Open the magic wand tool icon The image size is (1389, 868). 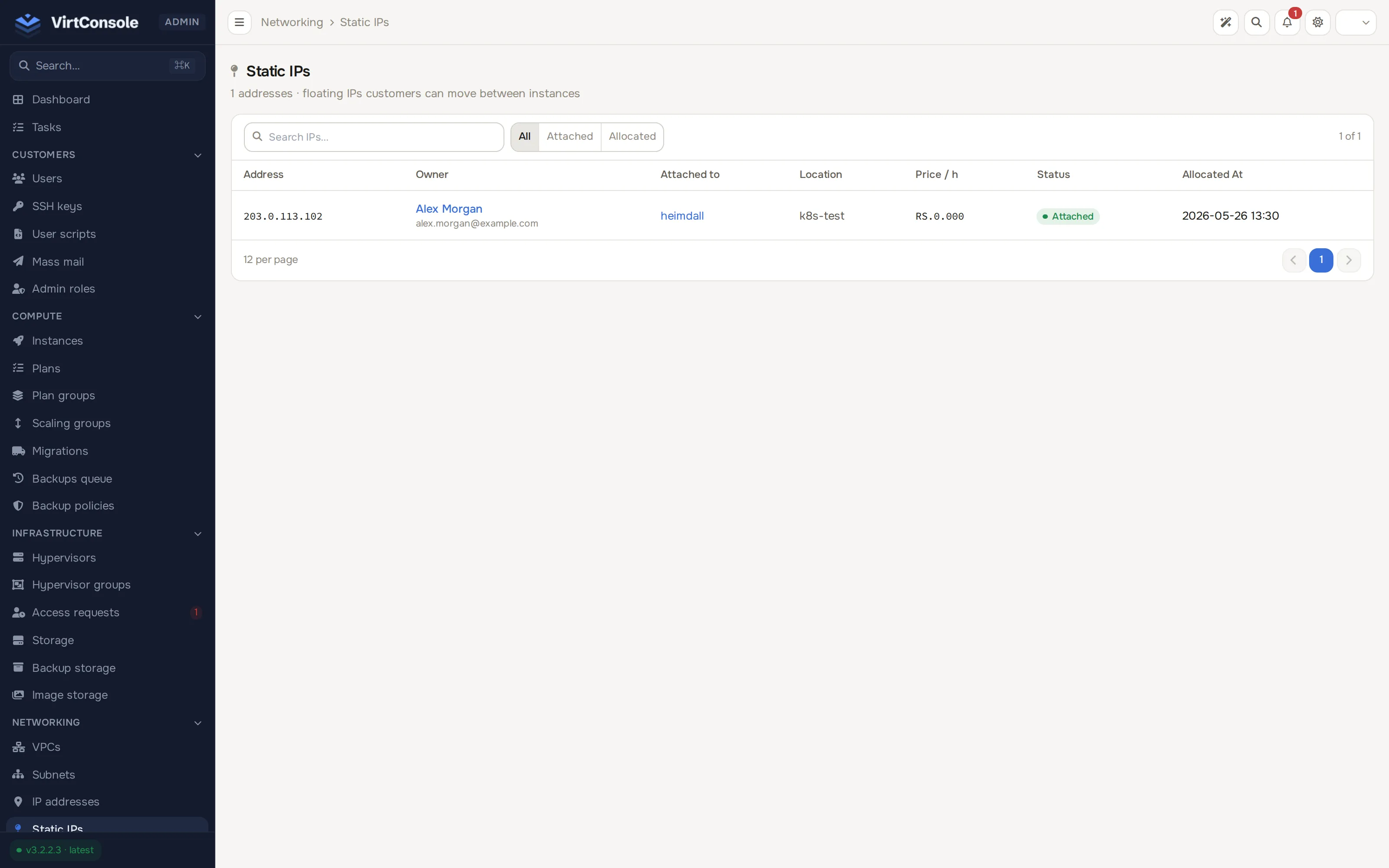pyautogui.click(x=1225, y=23)
